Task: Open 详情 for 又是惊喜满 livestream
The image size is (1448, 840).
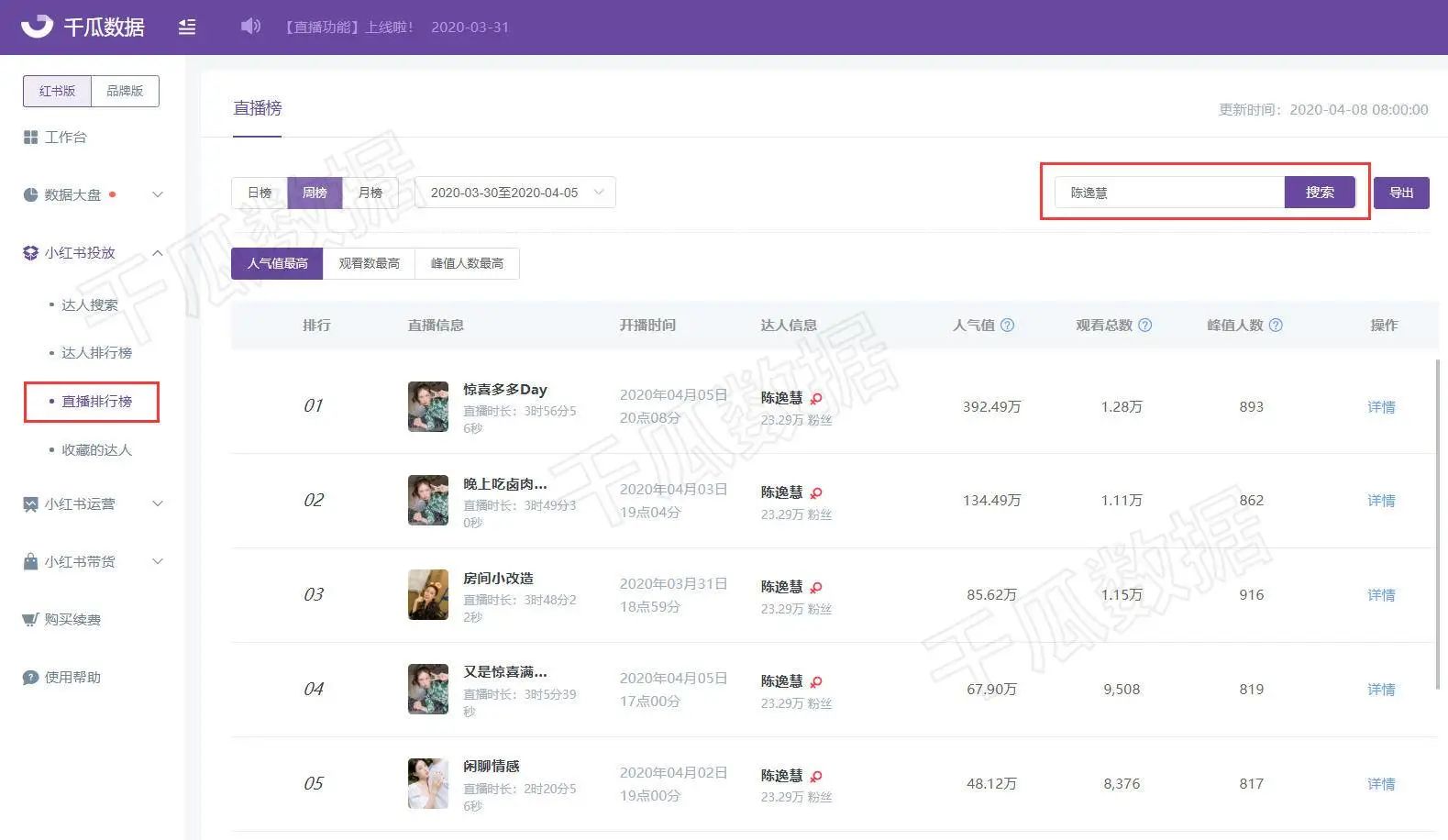Action: pos(1381,689)
